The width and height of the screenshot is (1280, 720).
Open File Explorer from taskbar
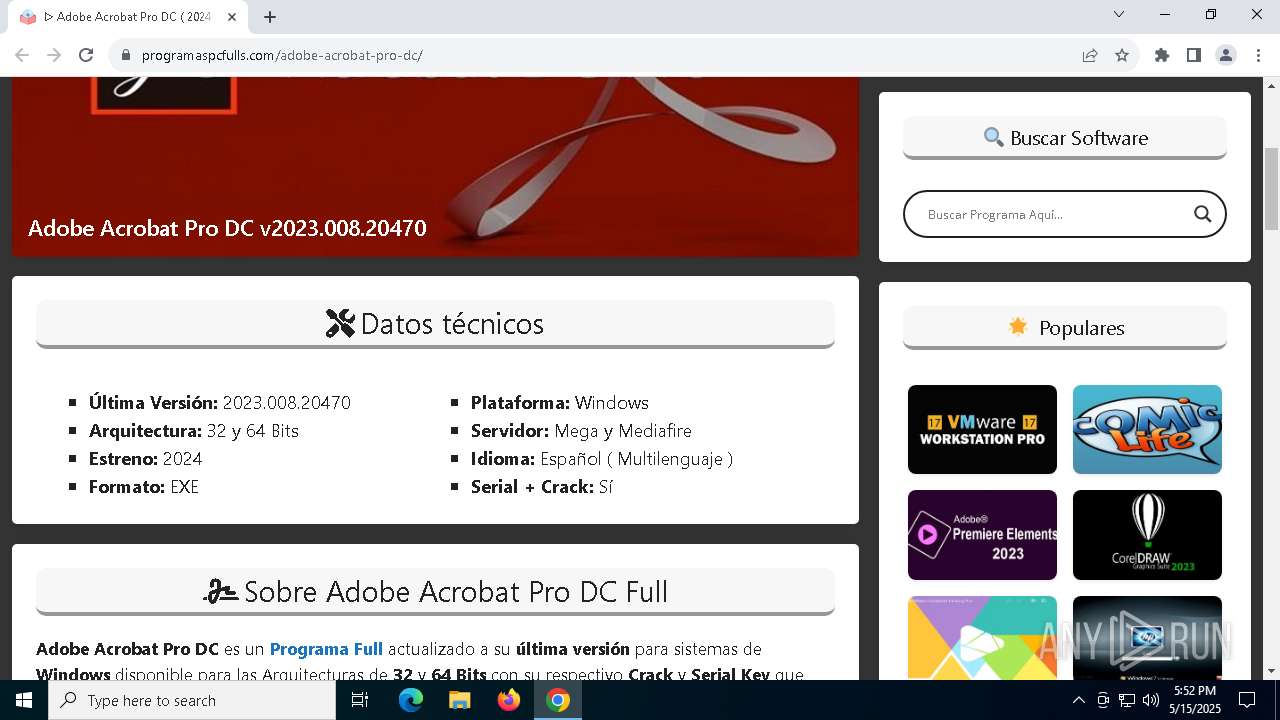pos(460,700)
